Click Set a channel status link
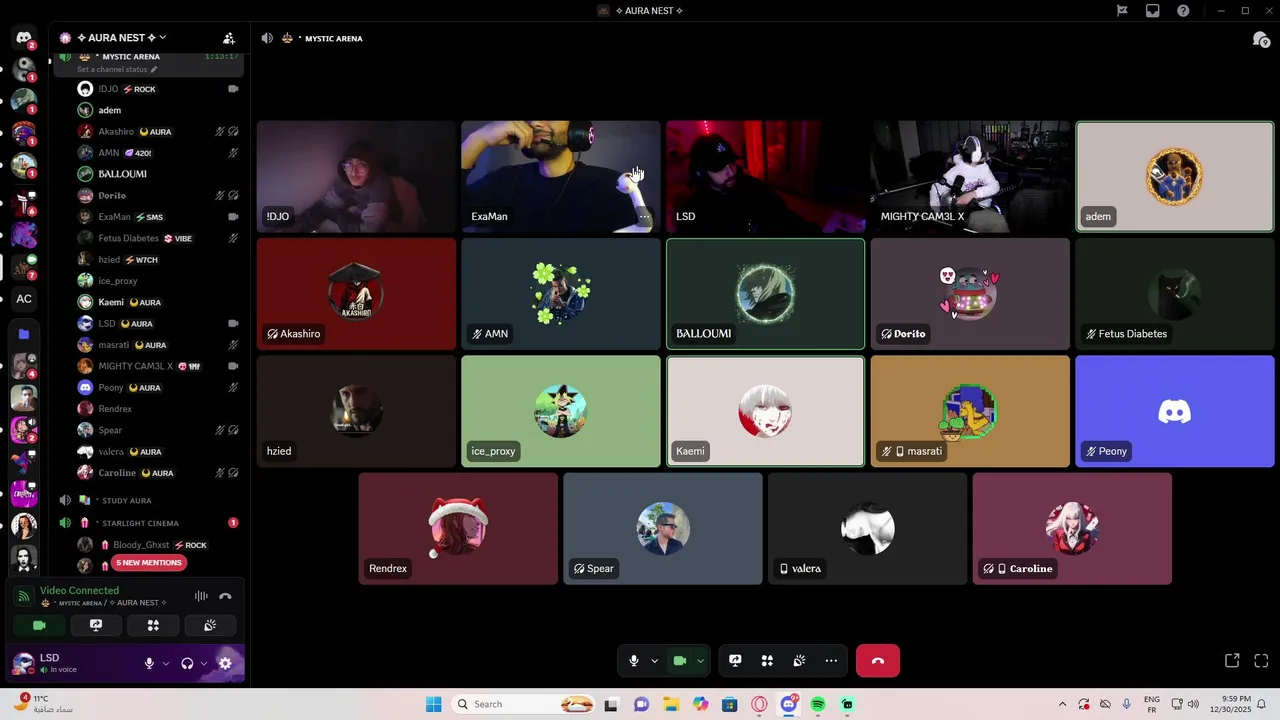1280x720 pixels. pos(117,70)
